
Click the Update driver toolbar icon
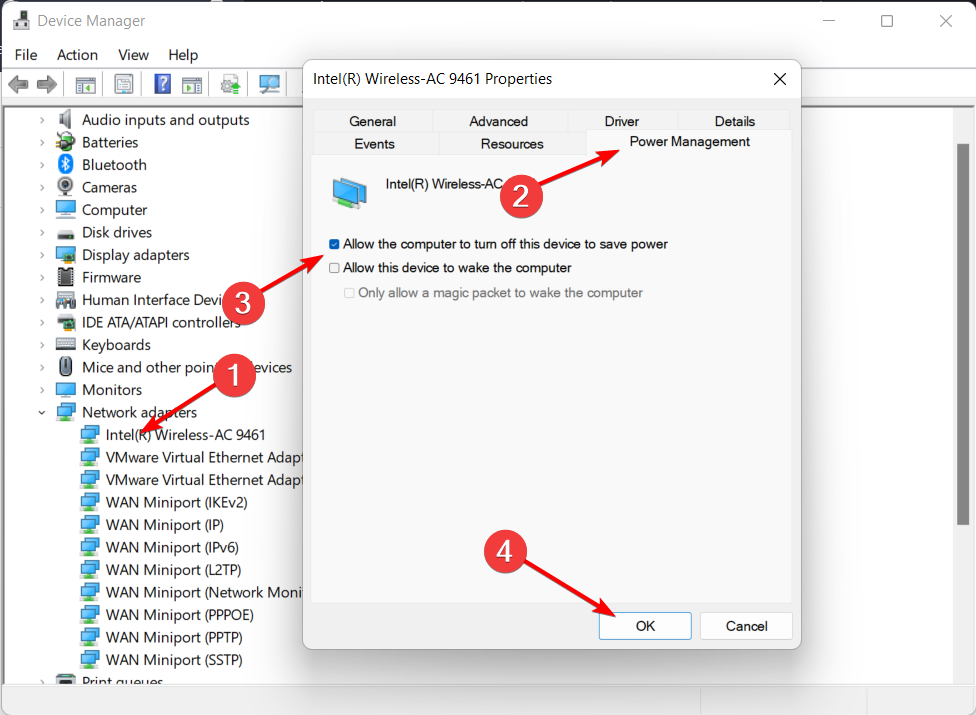point(230,85)
